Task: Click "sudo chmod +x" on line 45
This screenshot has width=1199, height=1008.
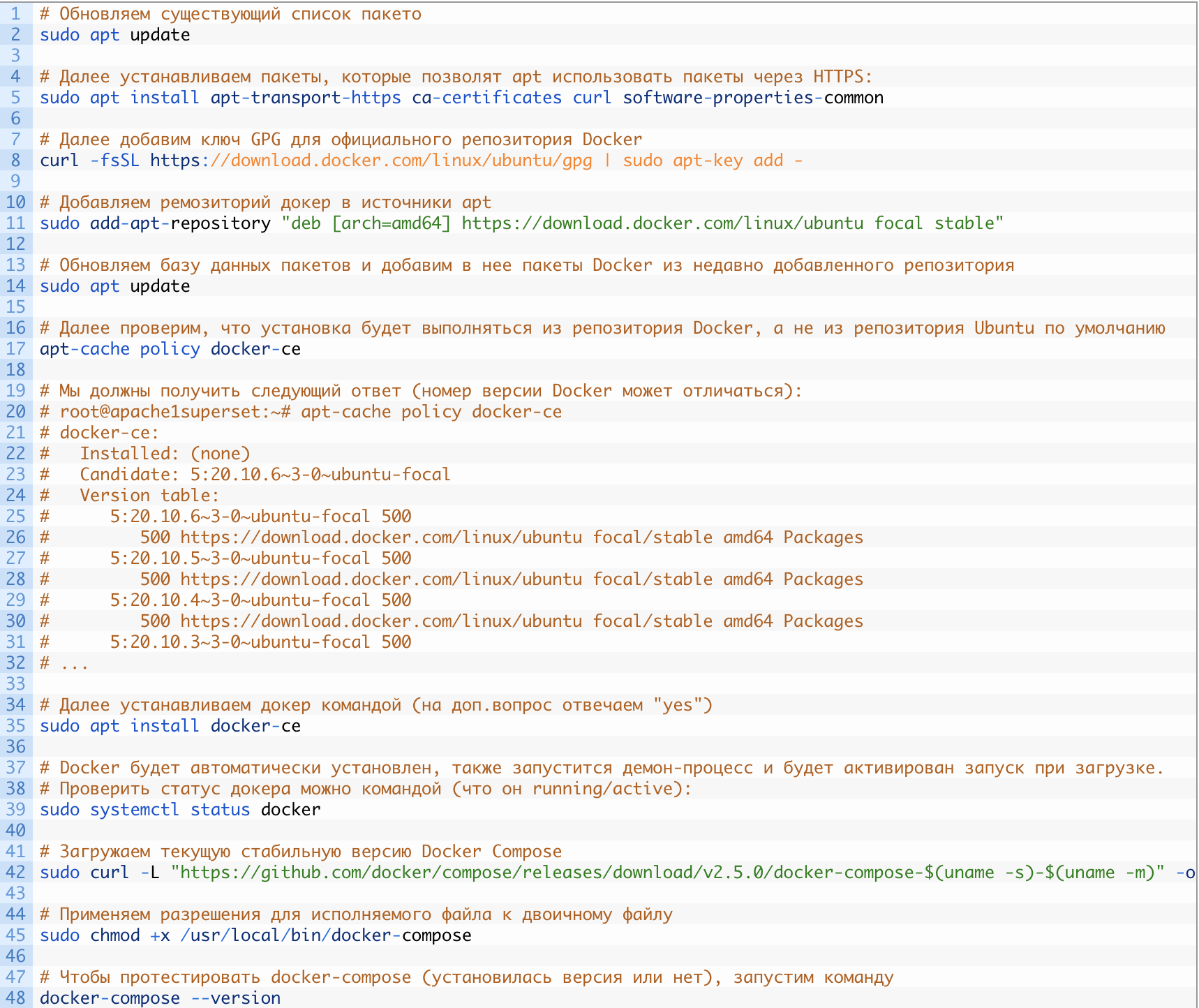Action: (105, 935)
